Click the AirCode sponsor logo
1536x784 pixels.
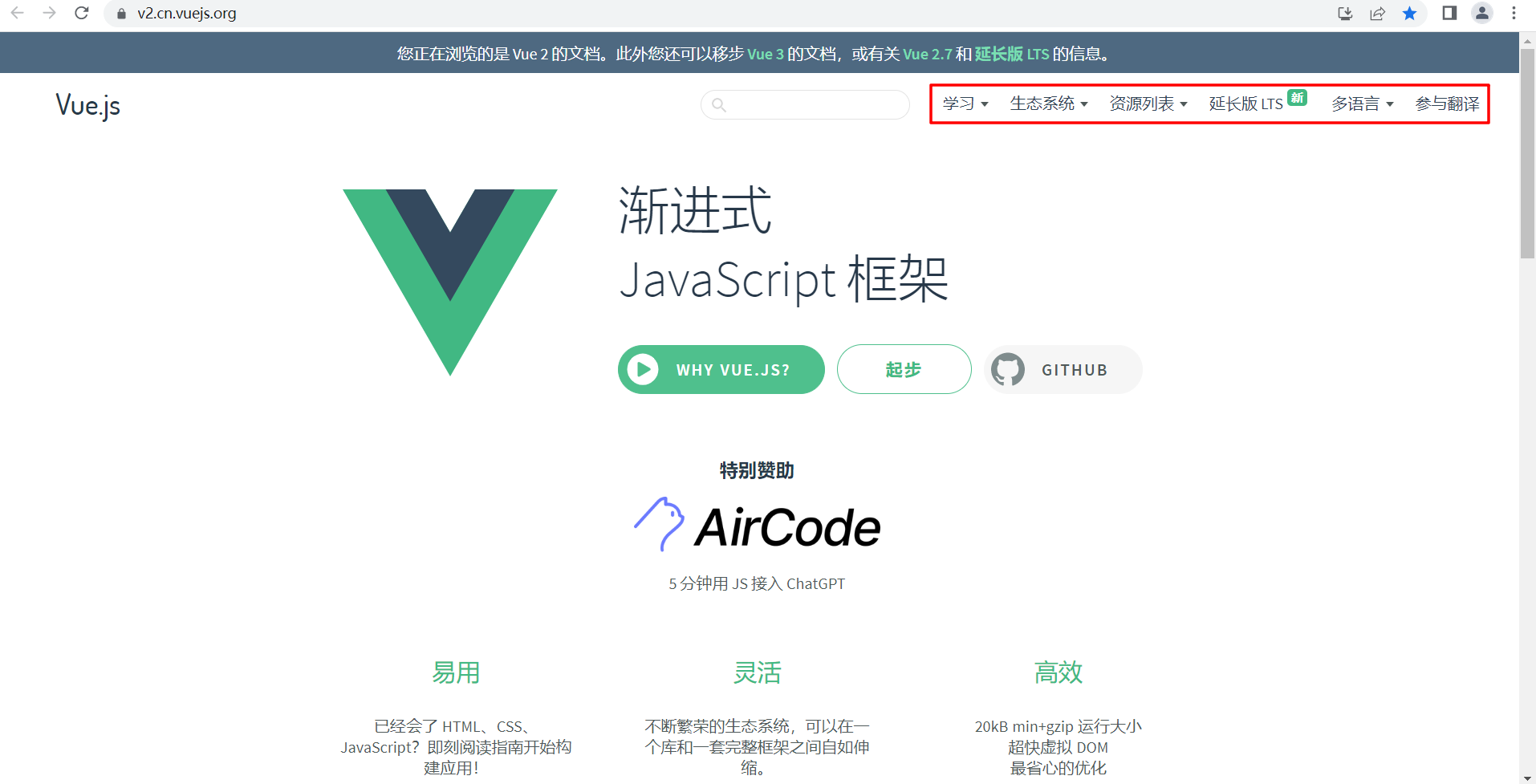coord(757,525)
